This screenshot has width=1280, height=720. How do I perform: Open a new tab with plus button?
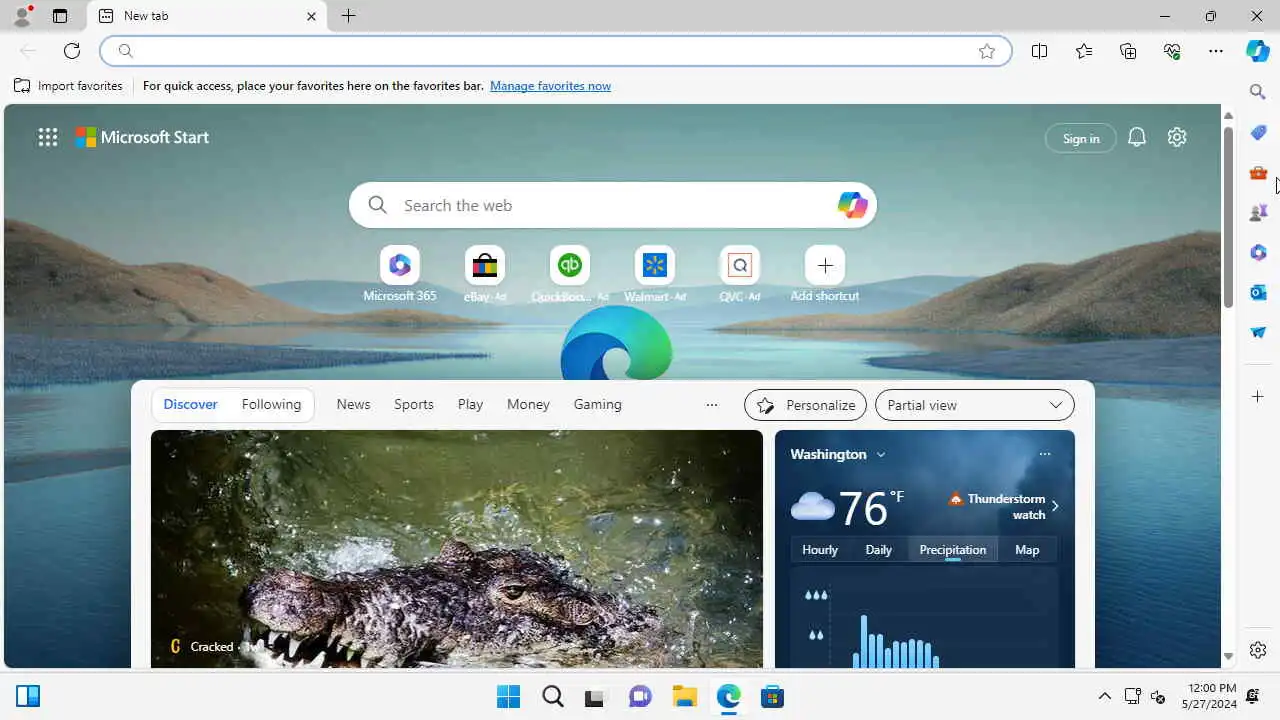(x=348, y=16)
